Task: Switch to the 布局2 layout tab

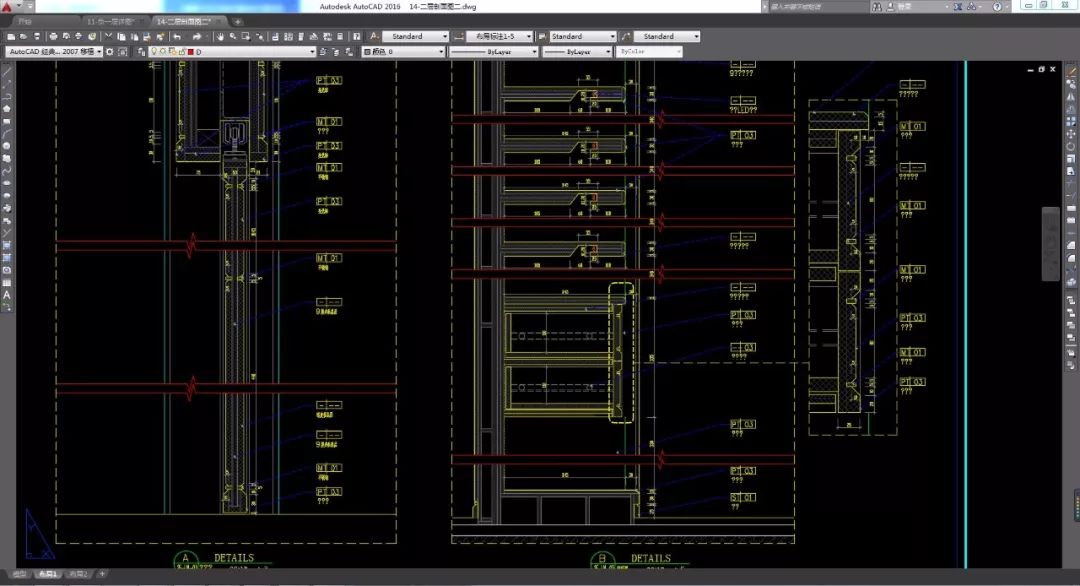Action: pyautogui.click(x=78, y=574)
